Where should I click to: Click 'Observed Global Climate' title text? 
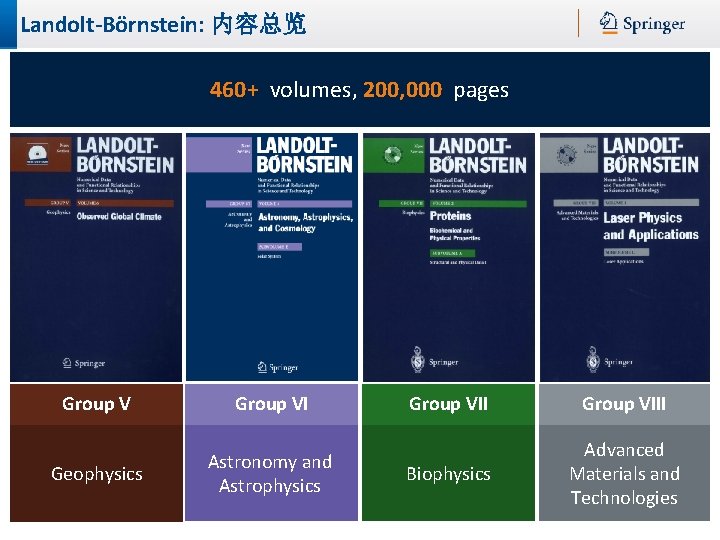119,216
